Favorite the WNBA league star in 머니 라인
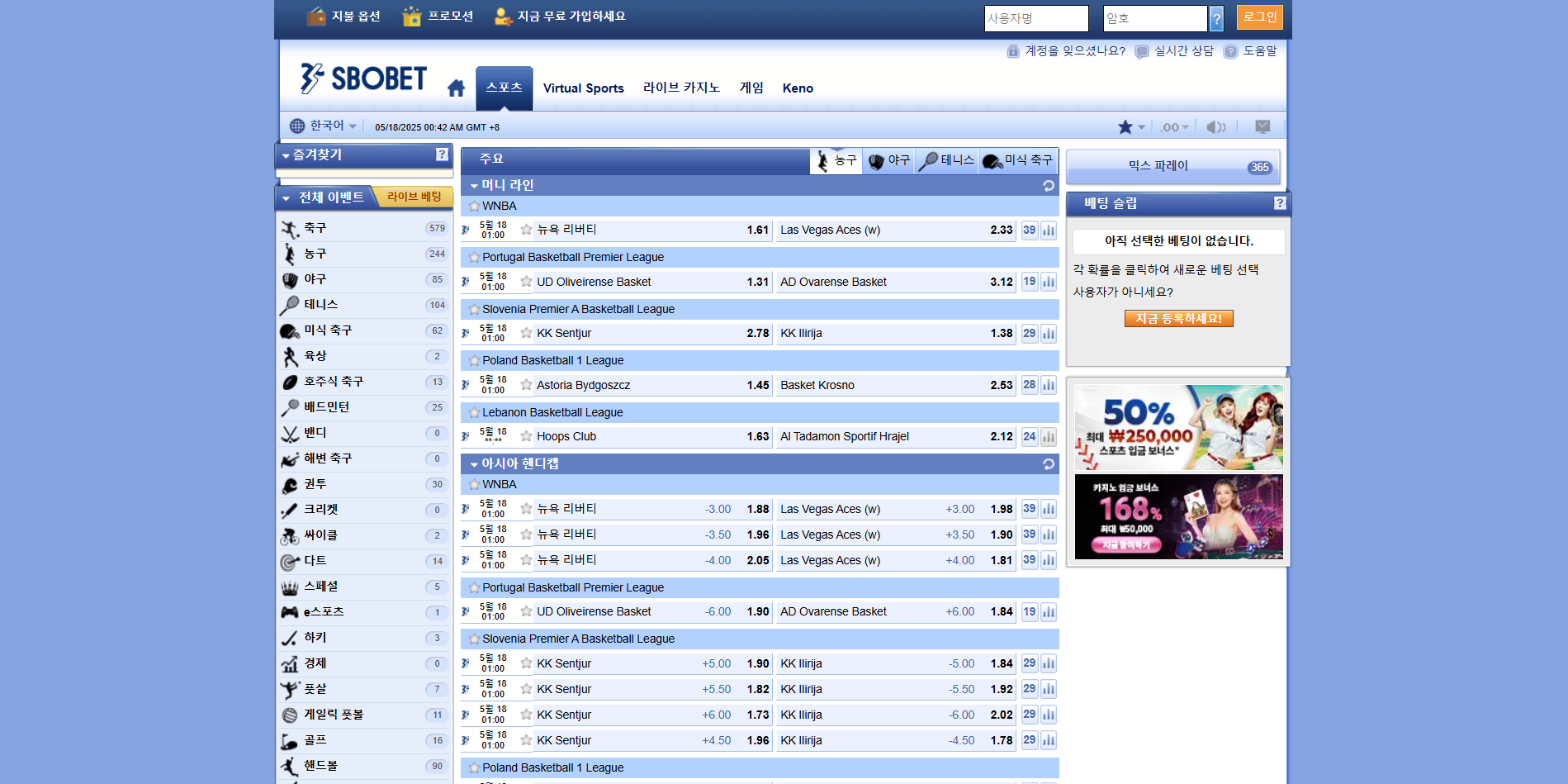The width and height of the screenshot is (1568, 784). (x=474, y=207)
